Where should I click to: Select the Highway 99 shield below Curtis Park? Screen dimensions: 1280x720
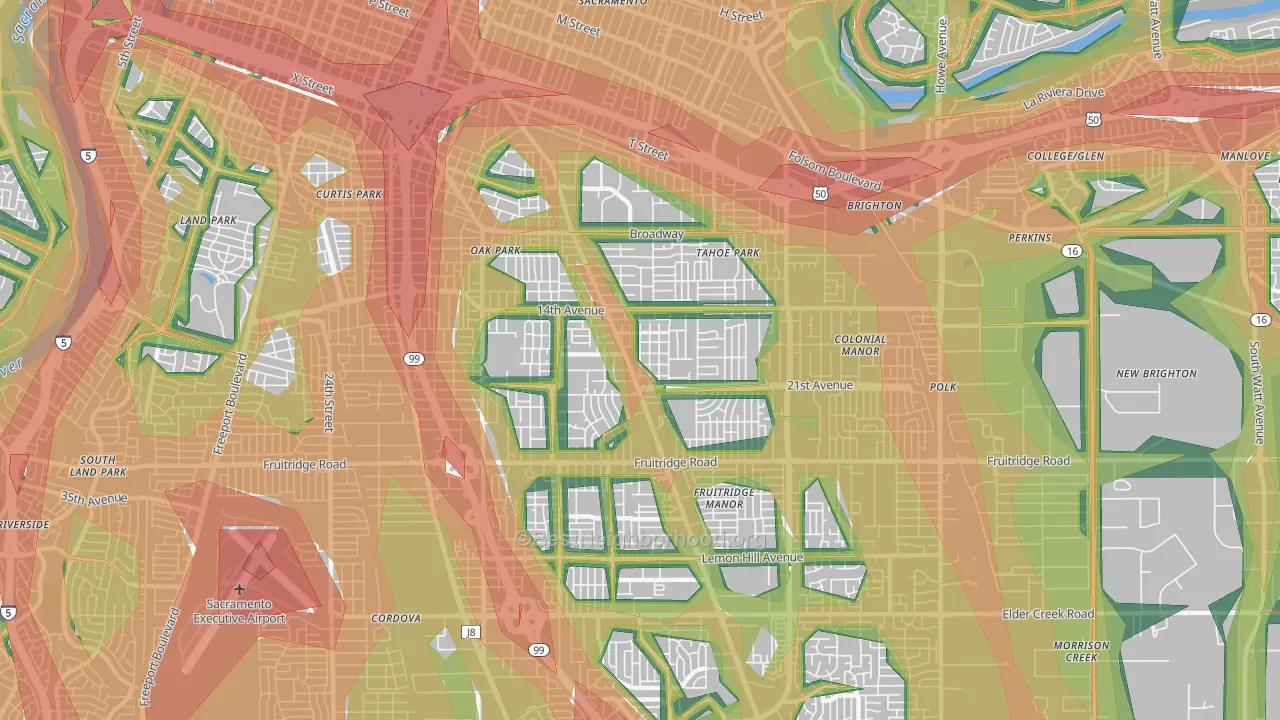pyautogui.click(x=412, y=358)
